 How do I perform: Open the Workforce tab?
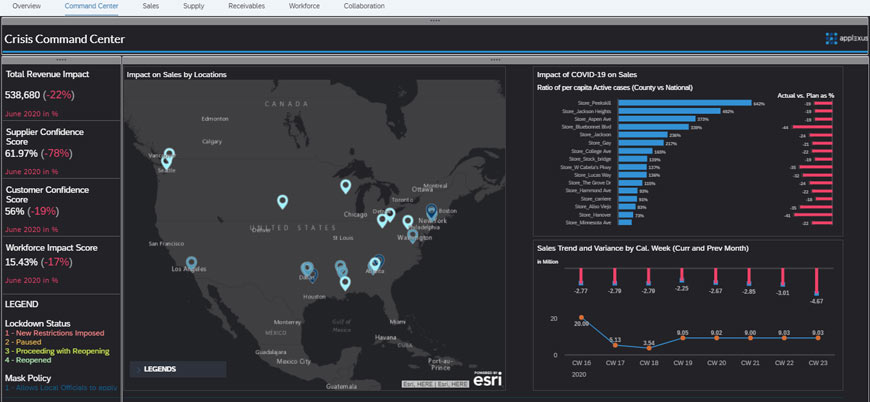click(x=304, y=6)
